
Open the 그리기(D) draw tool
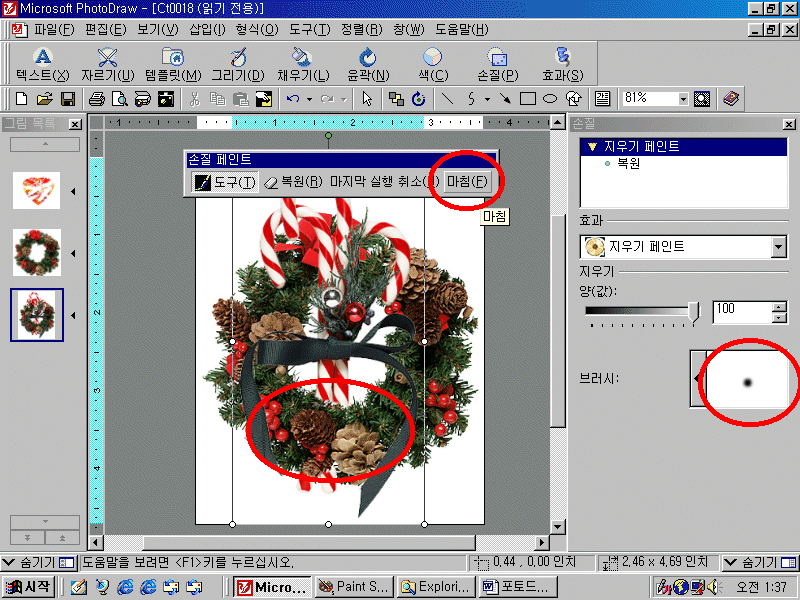[238, 65]
